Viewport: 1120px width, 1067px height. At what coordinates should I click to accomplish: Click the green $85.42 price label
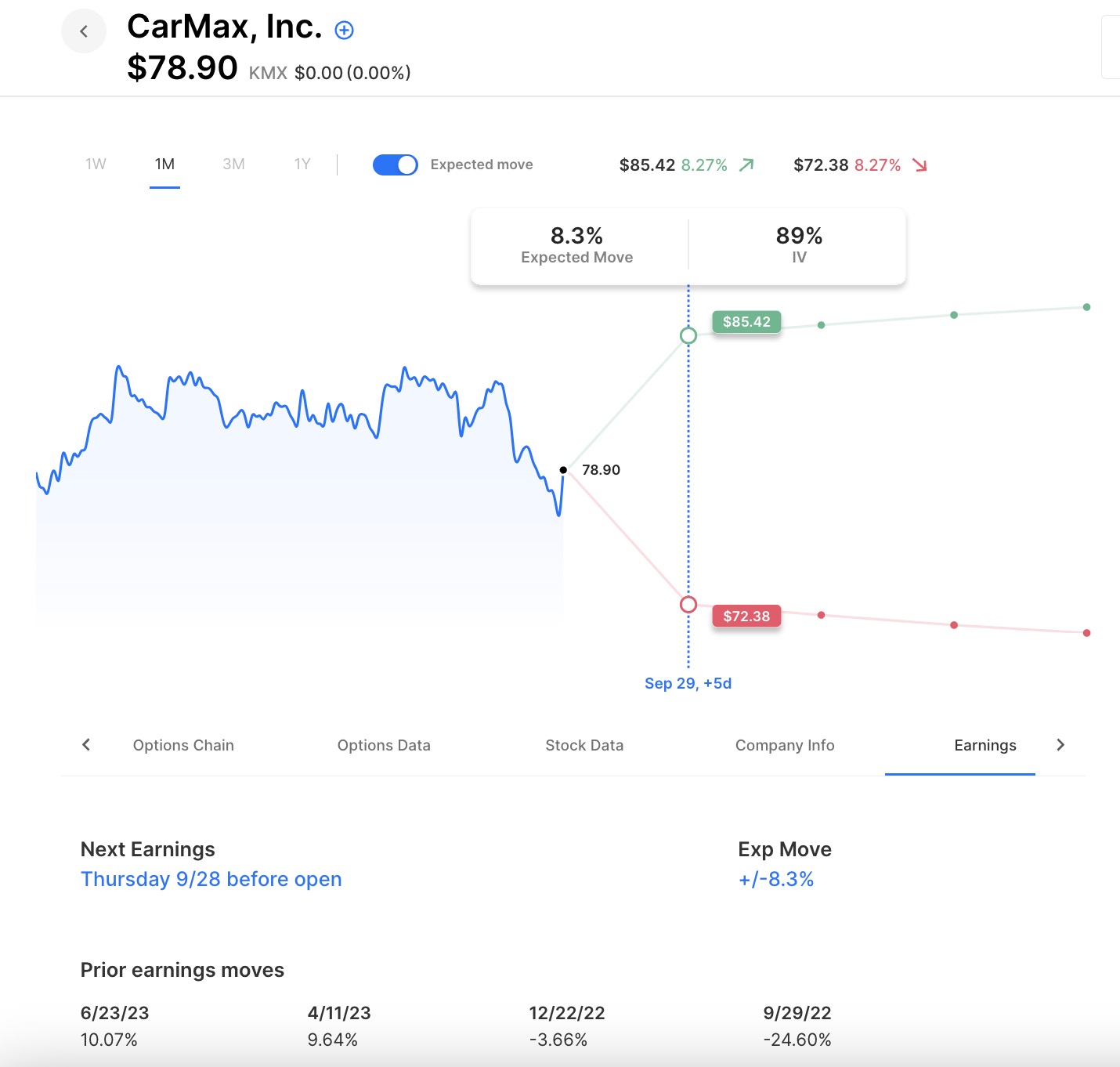coord(746,322)
